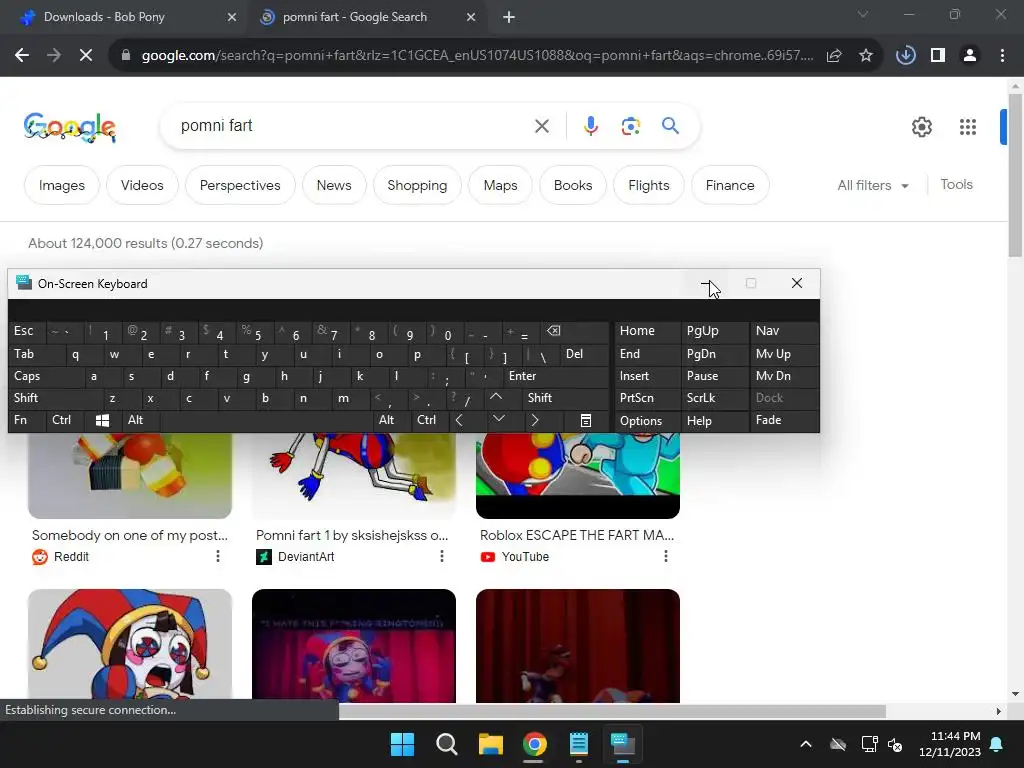Open Chrome downloads icon
This screenshot has height=768, width=1024.
(x=905, y=56)
